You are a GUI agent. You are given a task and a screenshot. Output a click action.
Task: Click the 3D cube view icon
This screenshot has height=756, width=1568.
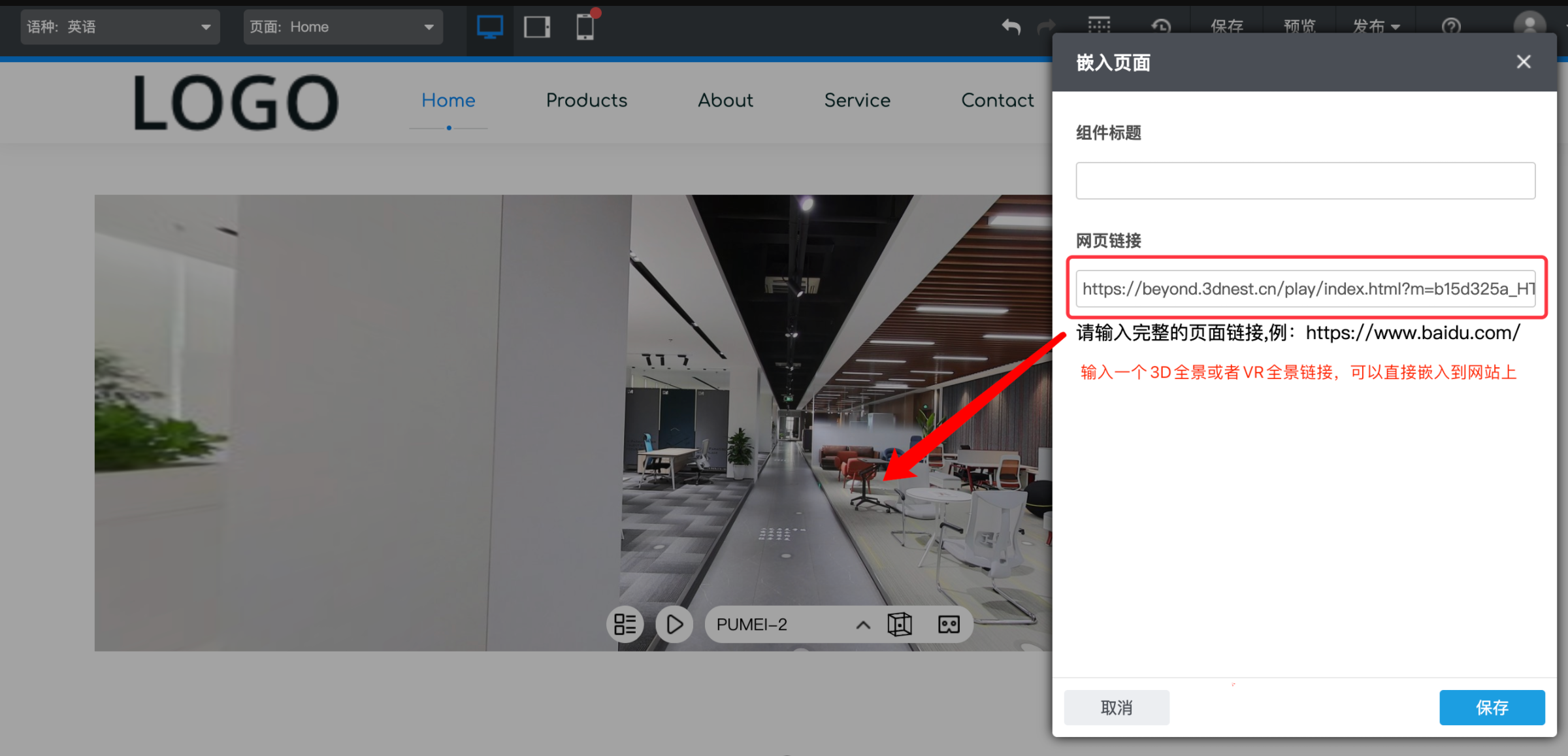click(x=899, y=624)
